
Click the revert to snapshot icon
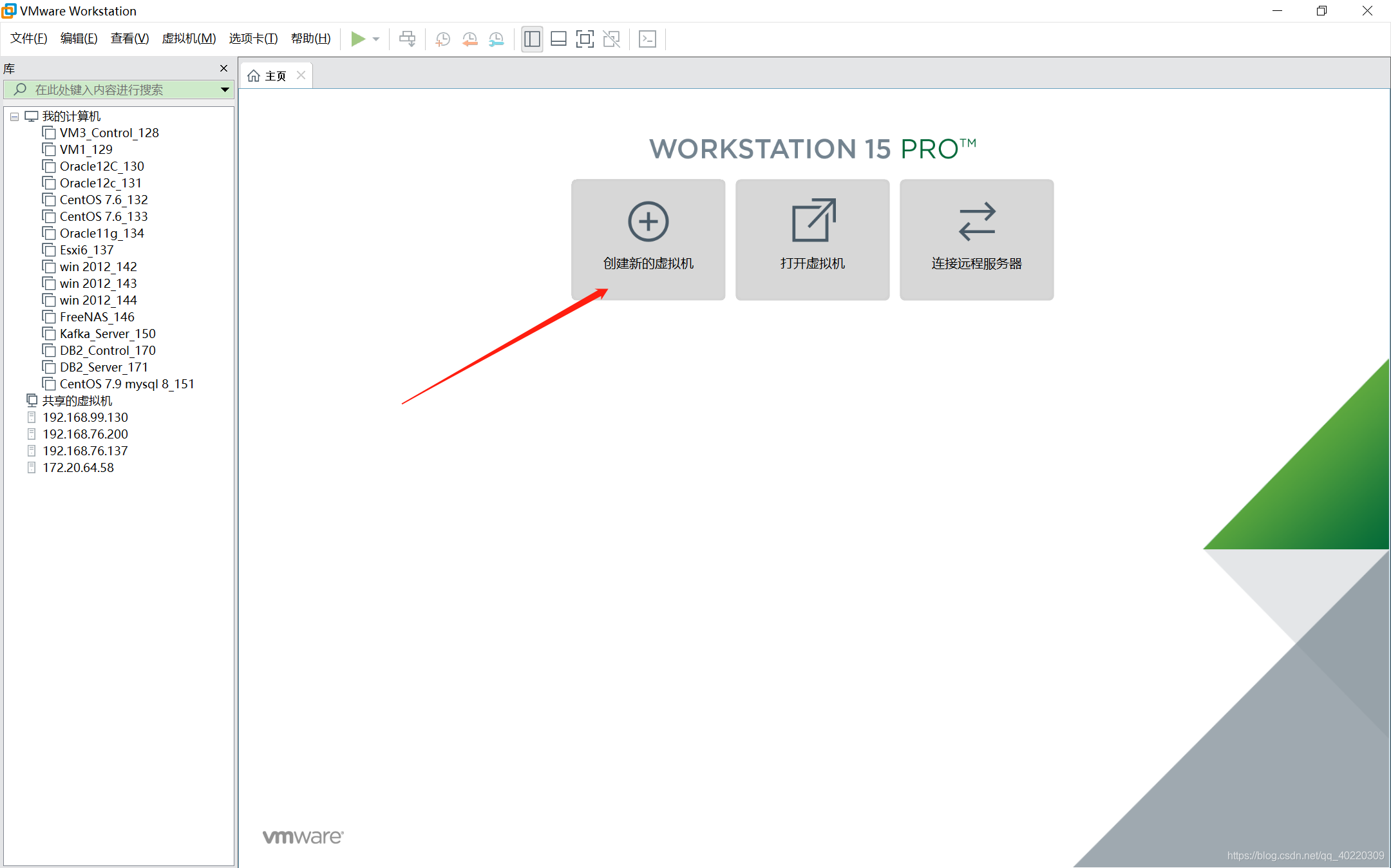pos(469,39)
